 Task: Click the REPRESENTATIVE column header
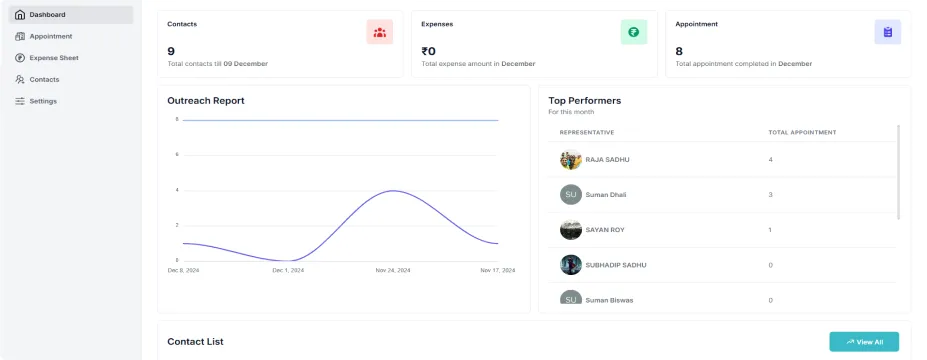click(586, 132)
